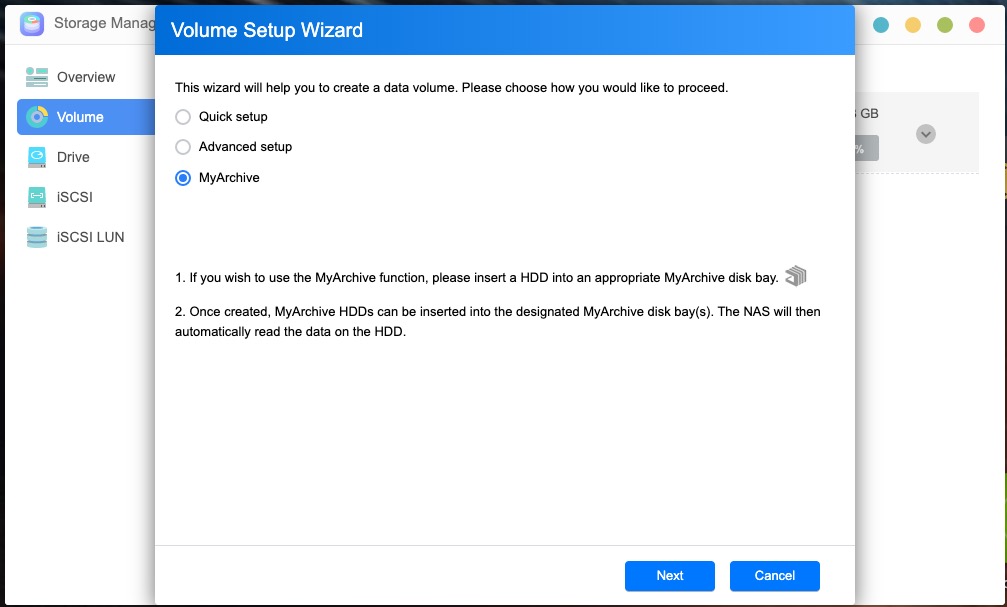The width and height of the screenshot is (1007, 607).
Task: Click the MyArchive disk bay icon
Action: pyautogui.click(x=796, y=276)
